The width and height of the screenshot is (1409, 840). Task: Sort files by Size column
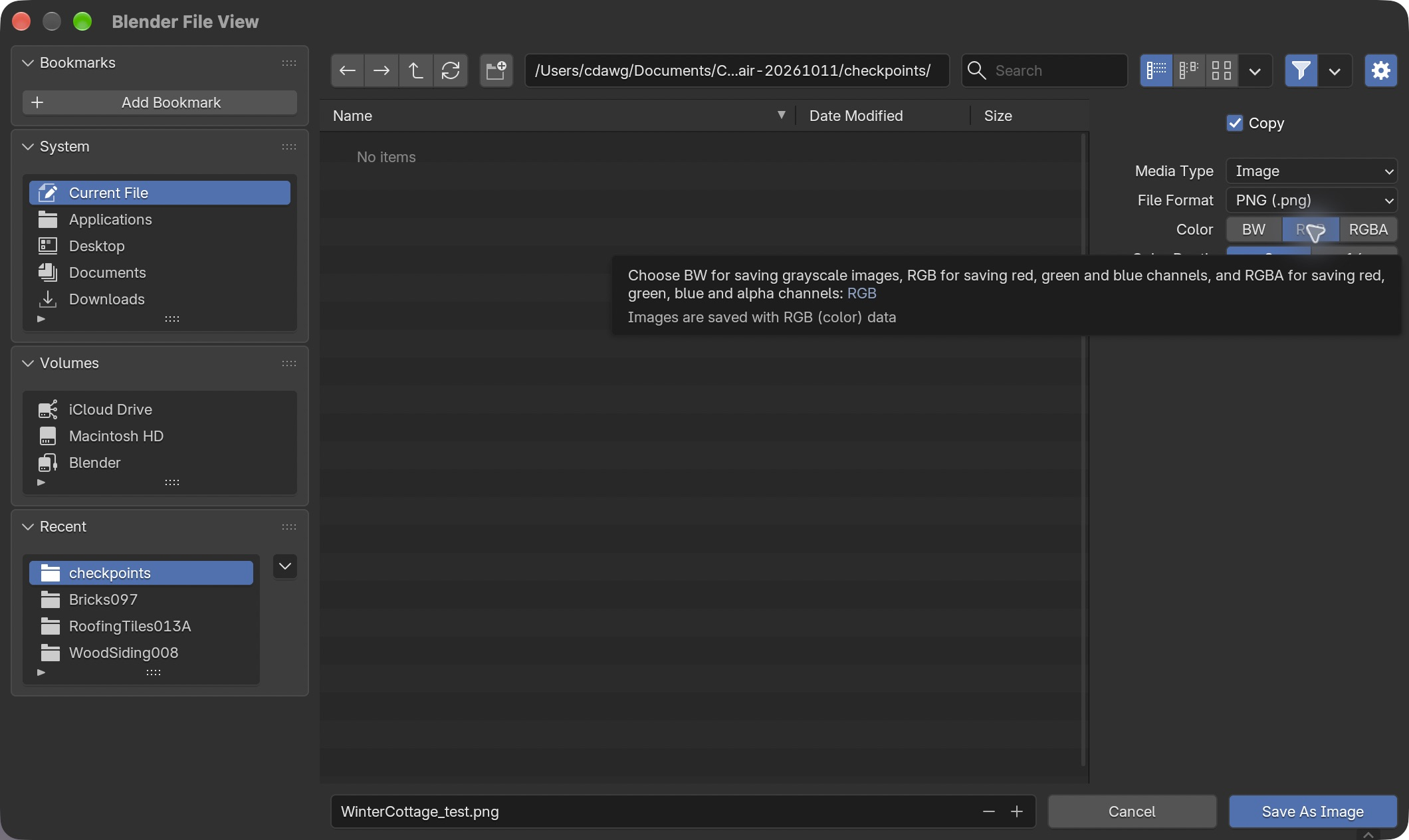coord(1029,116)
